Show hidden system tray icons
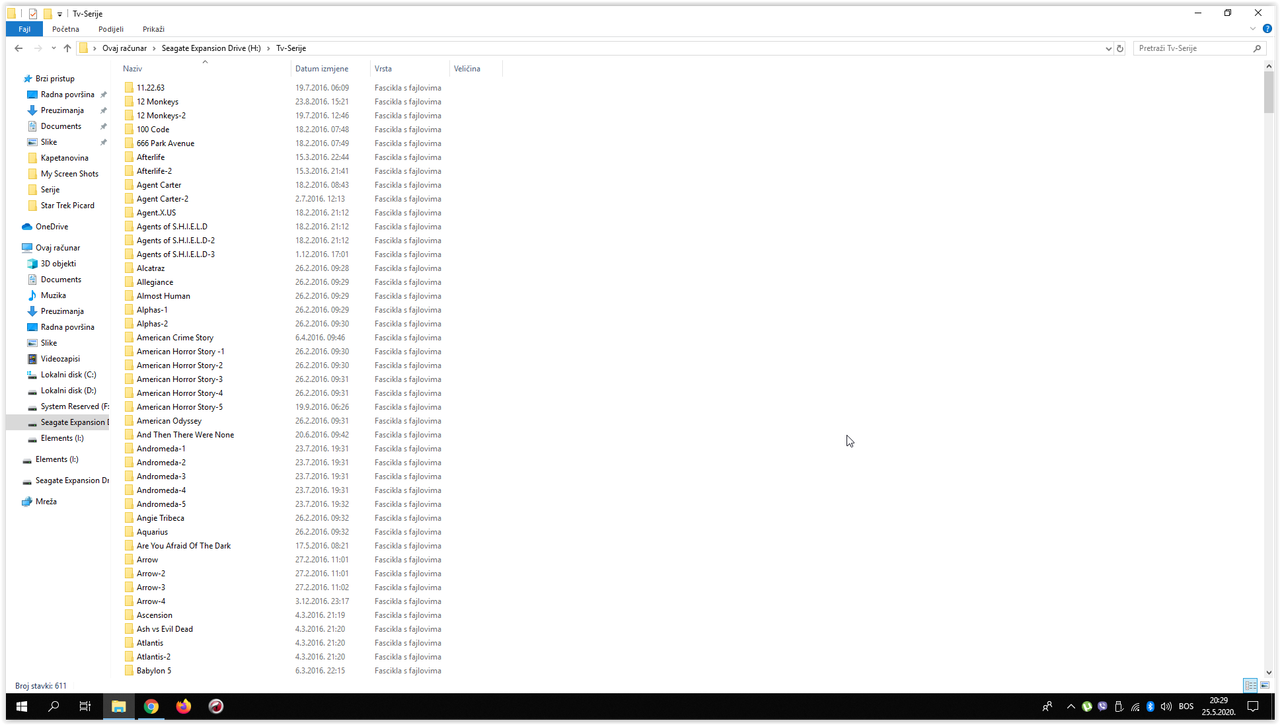1280x725 pixels. tap(1071, 707)
